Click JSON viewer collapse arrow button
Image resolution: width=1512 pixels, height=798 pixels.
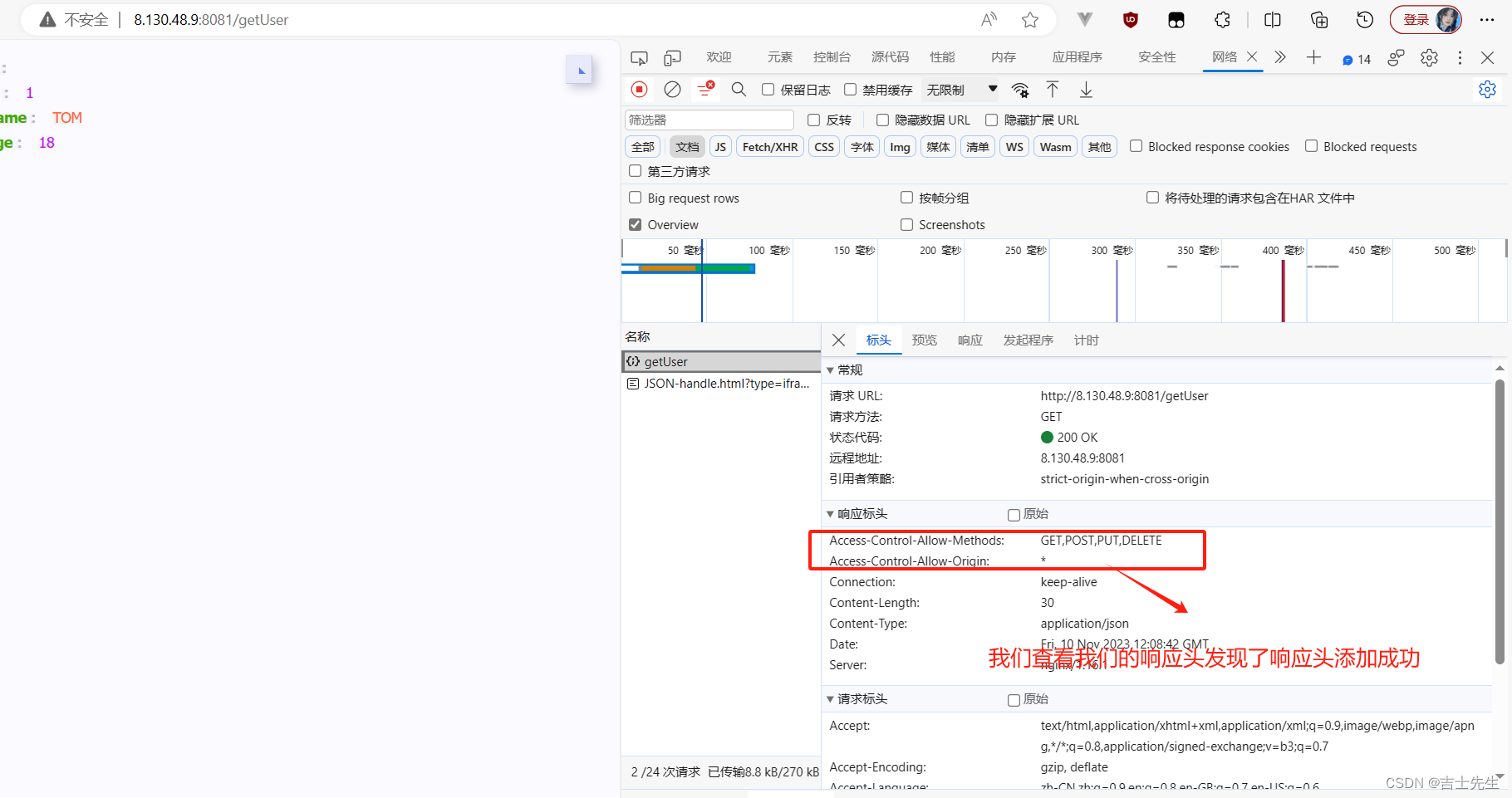[579, 70]
